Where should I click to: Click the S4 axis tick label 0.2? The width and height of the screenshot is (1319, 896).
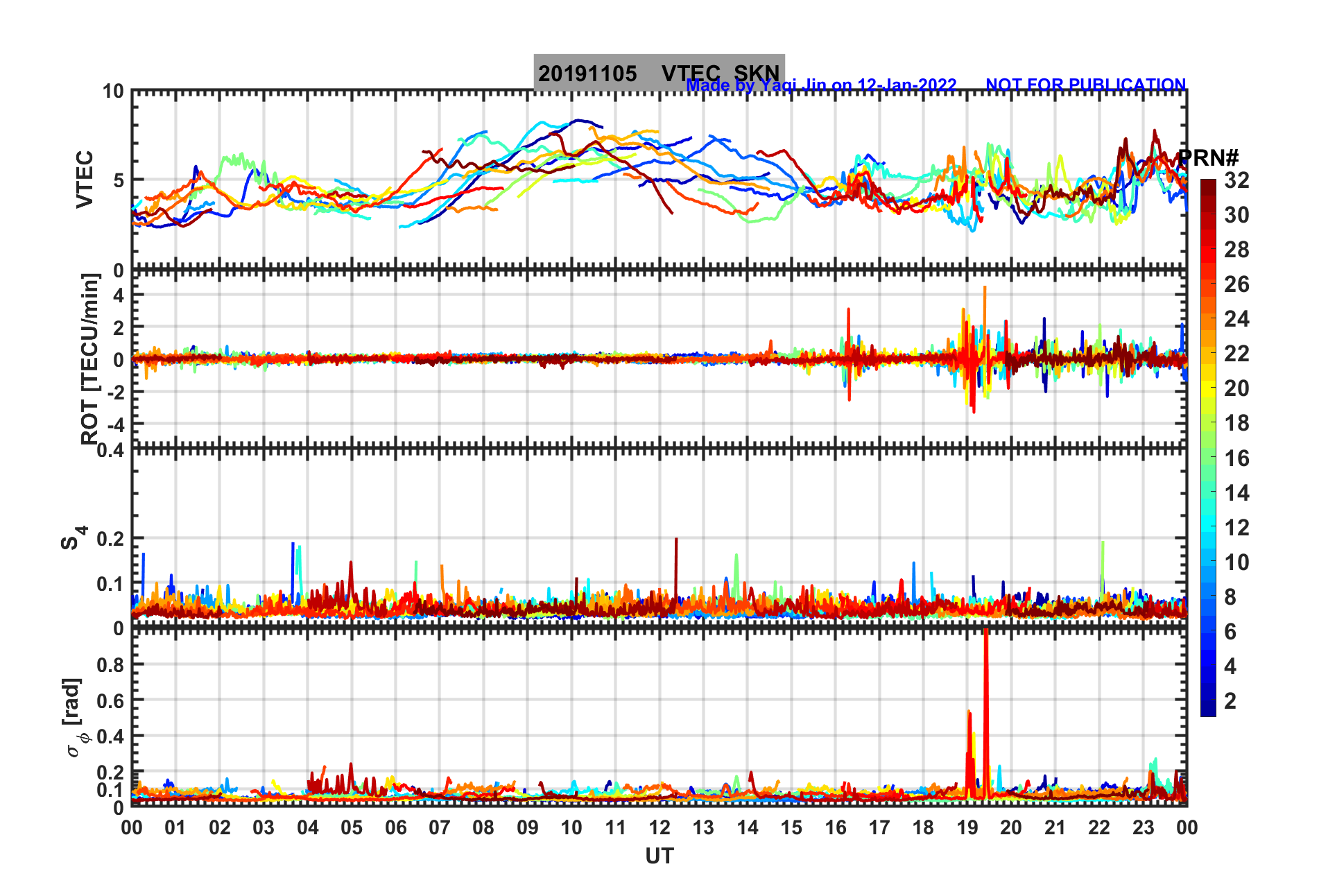pyautogui.click(x=110, y=538)
